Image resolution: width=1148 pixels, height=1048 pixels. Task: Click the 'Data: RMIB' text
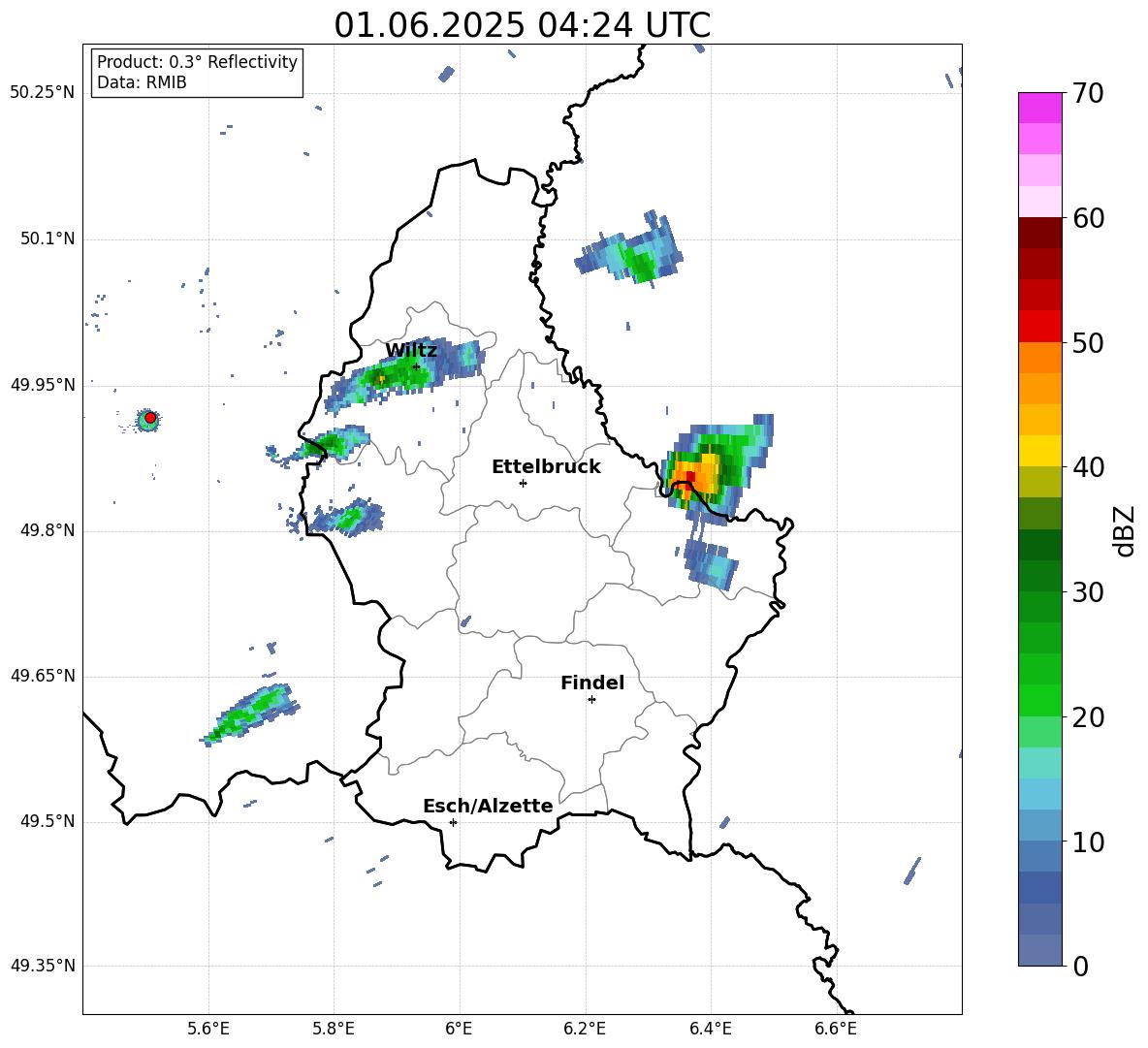[142, 82]
